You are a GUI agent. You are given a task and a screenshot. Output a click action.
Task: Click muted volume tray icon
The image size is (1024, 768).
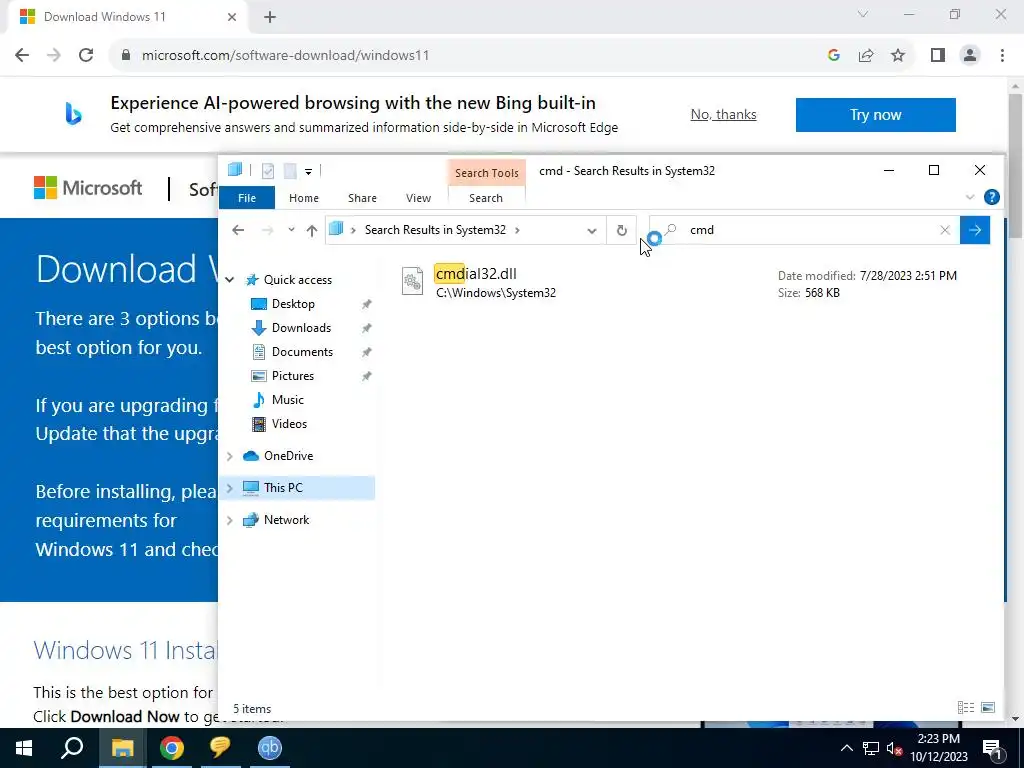895,748
